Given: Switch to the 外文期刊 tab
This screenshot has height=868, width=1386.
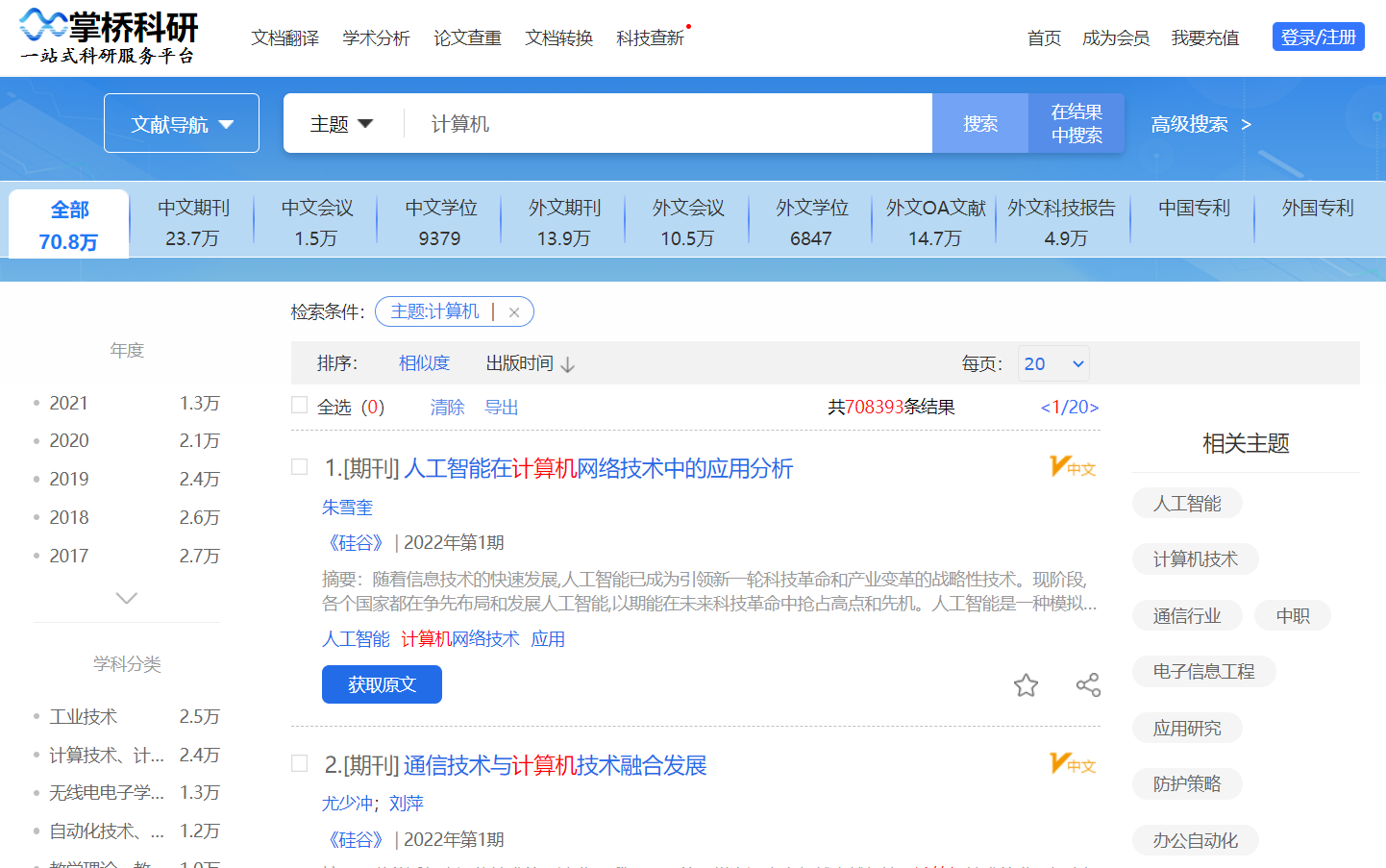Looking at the screenshot, I should tap(564, 223).
